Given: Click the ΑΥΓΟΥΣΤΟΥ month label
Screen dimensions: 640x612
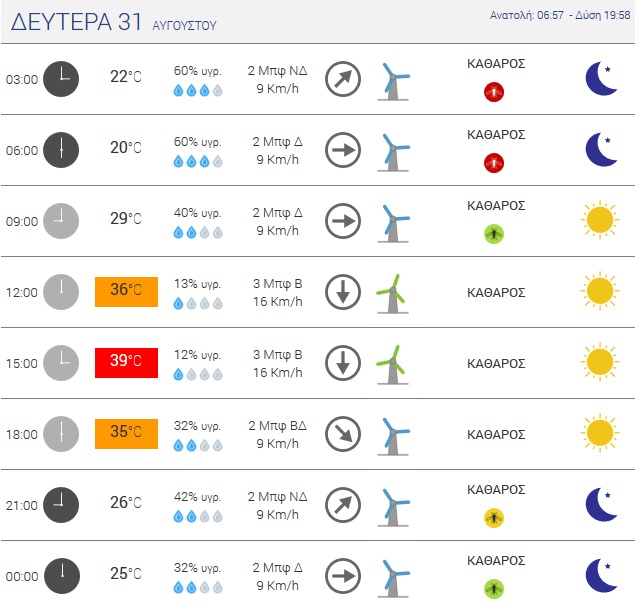Looking at the screenshot, I should (x=184, y=26).
